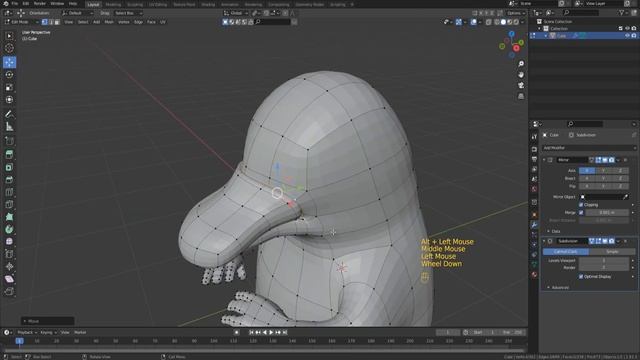
Task: Select the Cursor tool in the left toolbar
Action: click(9, 48)
